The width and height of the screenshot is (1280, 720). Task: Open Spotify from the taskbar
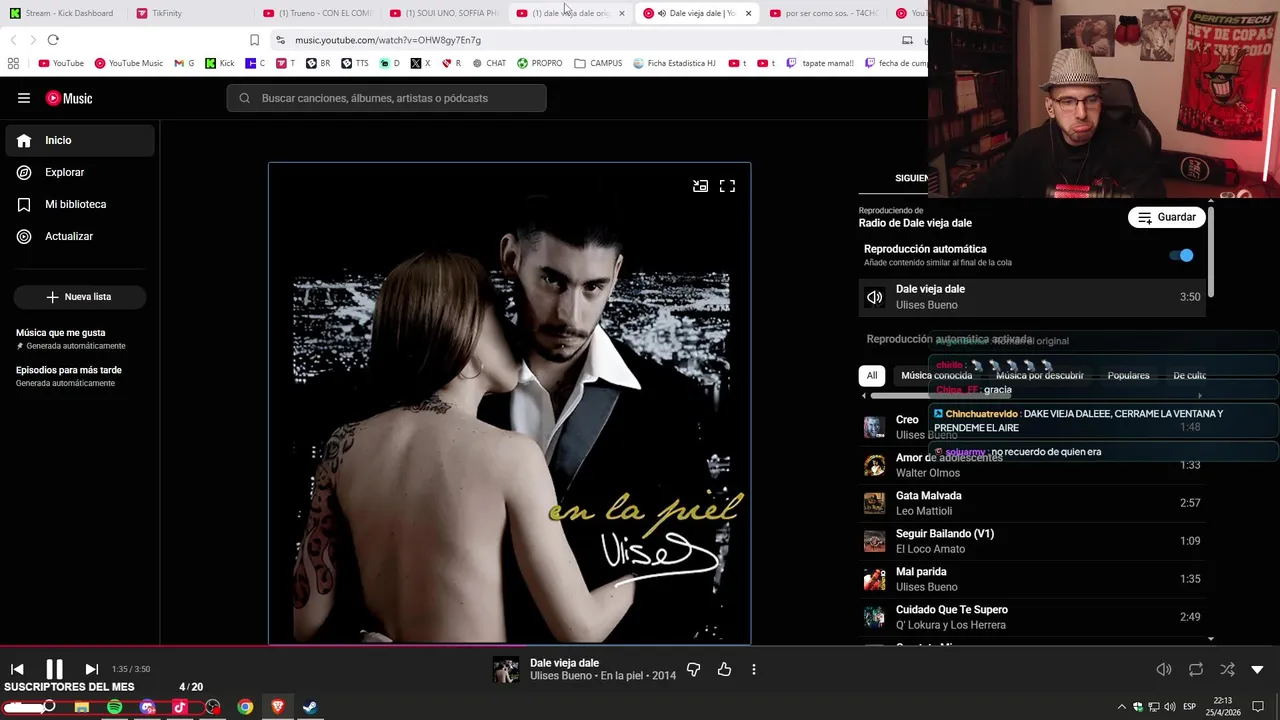pos(114,707)
